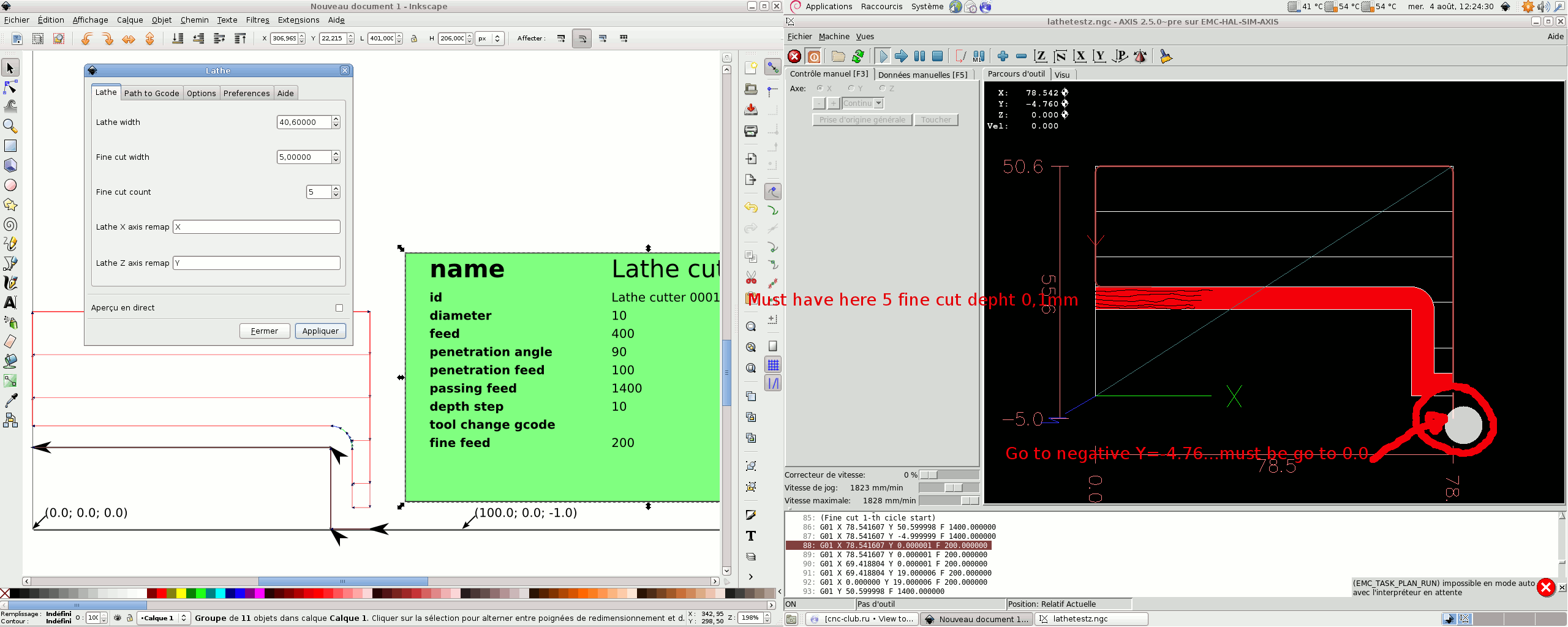
Task: Toggle the Aperçu en direct checkbox
Action: pyautogui.click(x=339, y=308)
